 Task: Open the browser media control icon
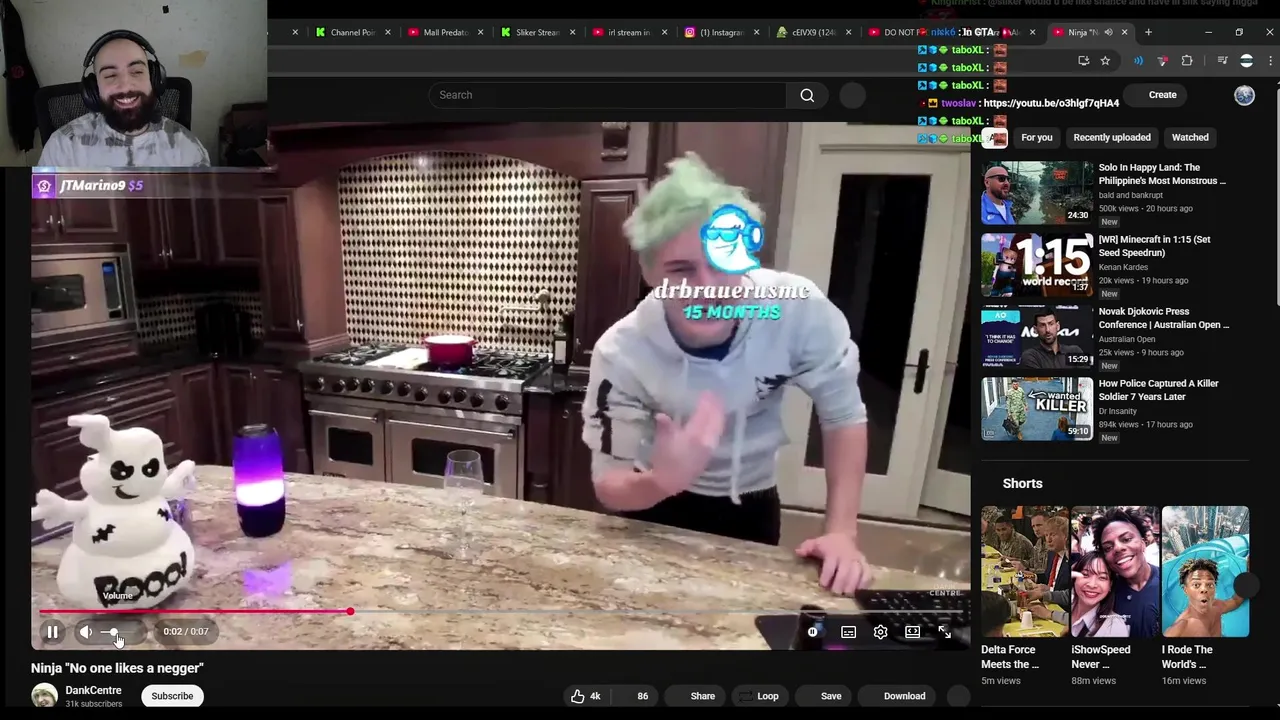pyautogui.click(x=1222, y=61)
